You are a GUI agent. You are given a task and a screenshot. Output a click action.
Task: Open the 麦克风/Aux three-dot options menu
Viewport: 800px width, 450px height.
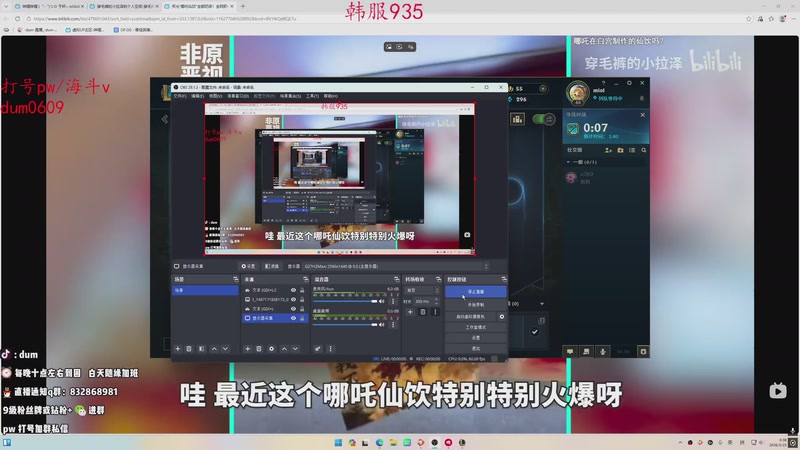[394, 299]
